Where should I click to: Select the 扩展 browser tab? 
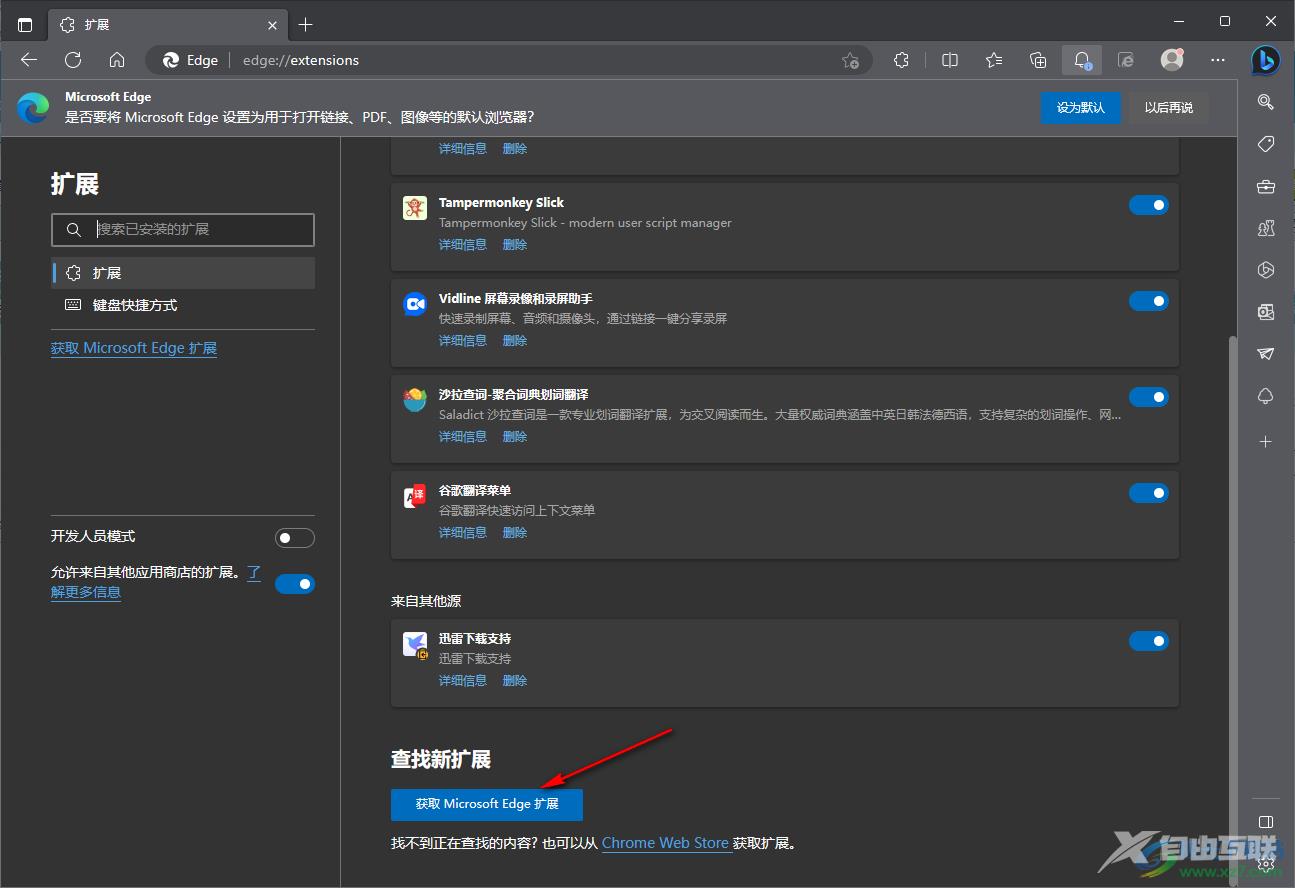click(x=167, y=24)
